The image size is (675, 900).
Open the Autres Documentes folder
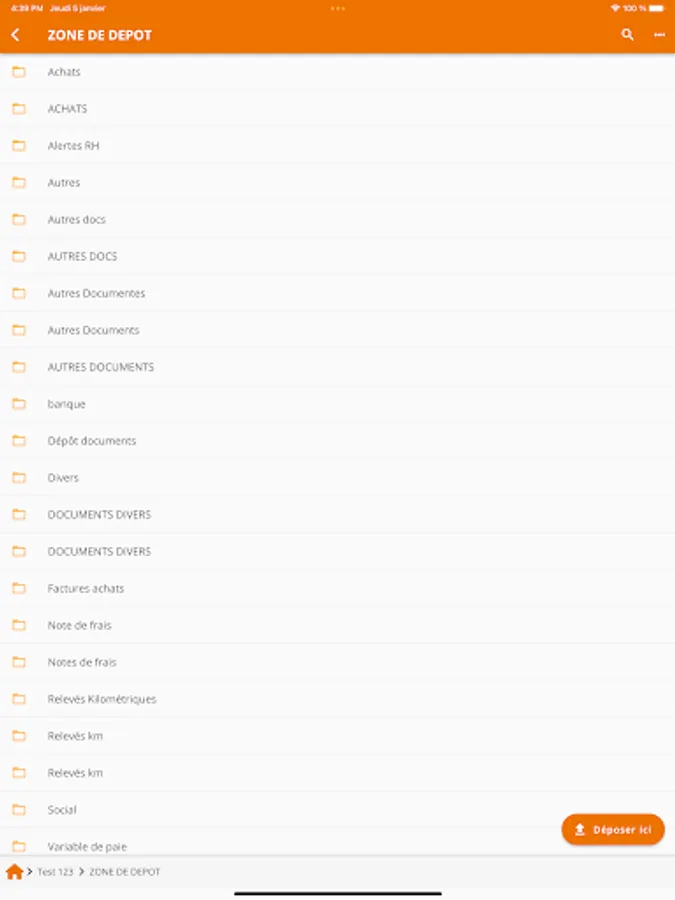click(x=338, y=293)
